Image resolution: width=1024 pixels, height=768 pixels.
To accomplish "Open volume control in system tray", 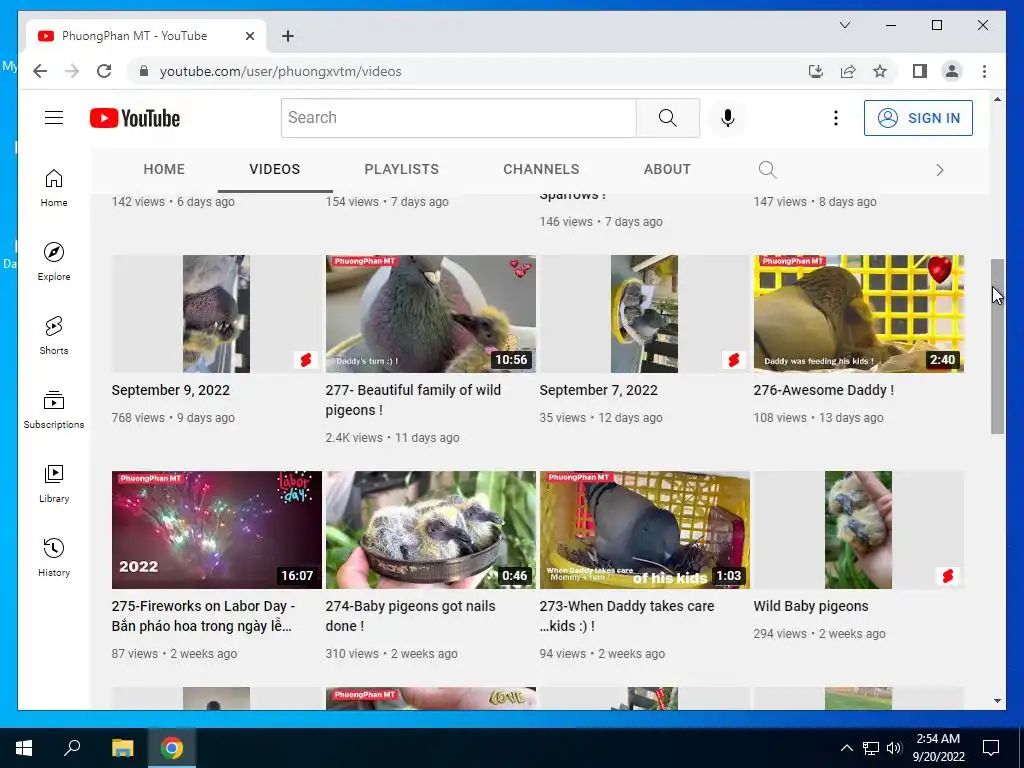I will (894, 748).
